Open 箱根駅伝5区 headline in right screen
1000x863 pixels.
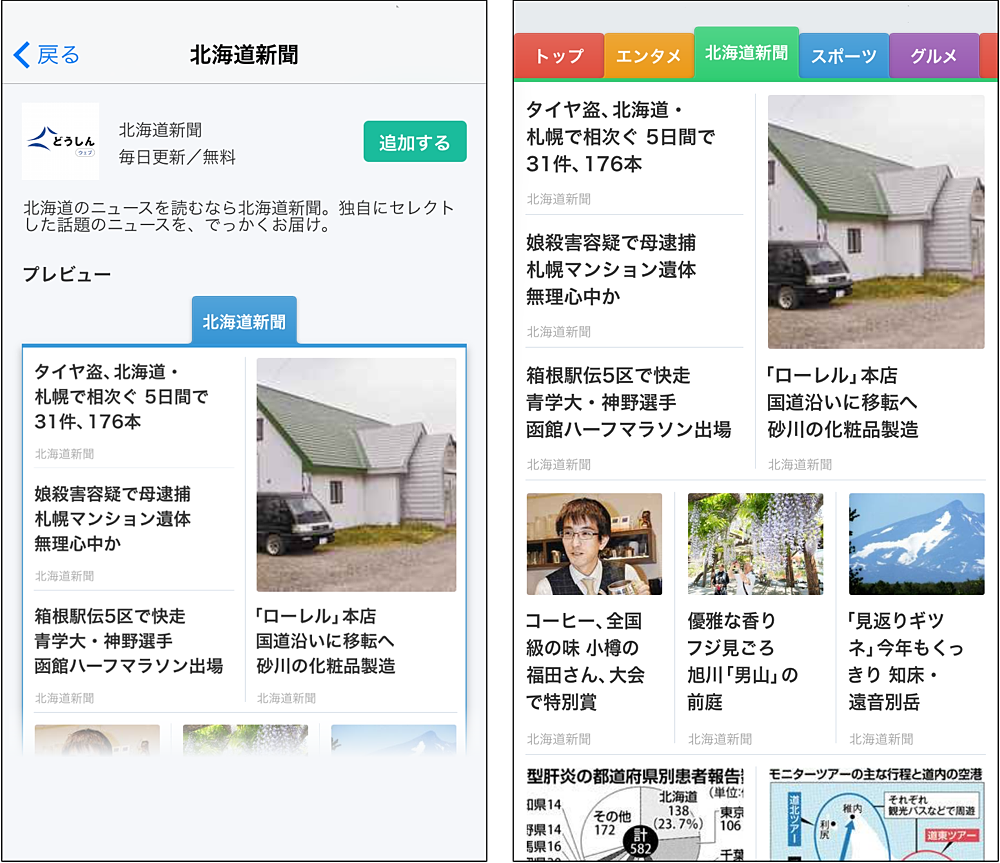[629, 402]
